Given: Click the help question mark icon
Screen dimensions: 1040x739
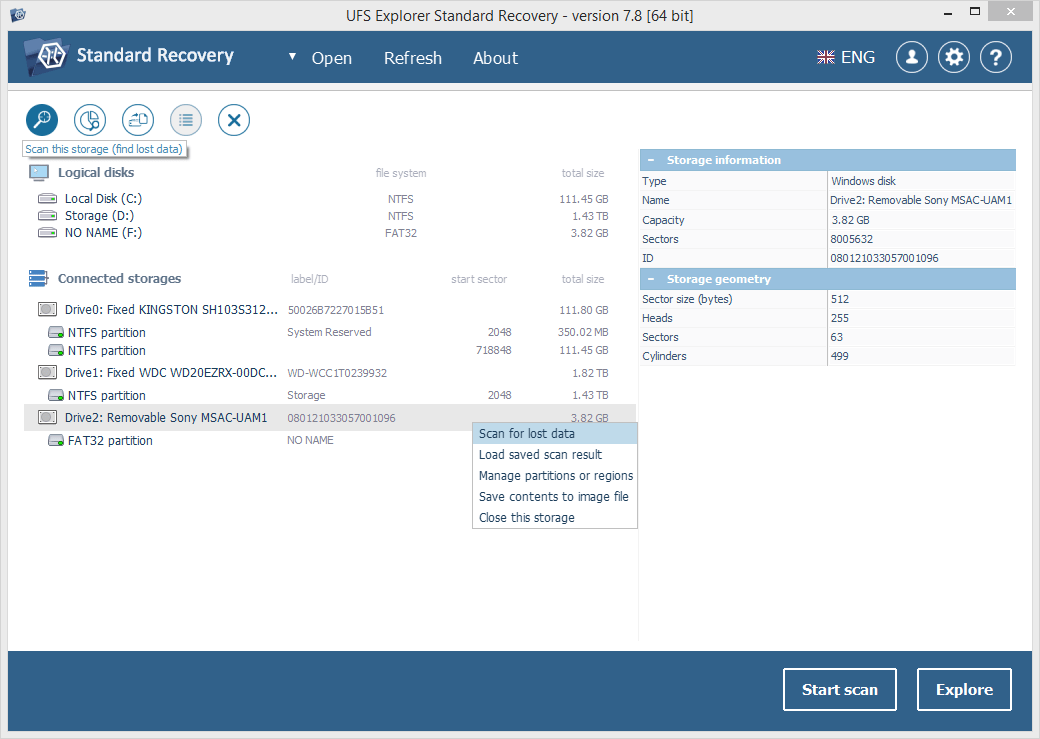Looking at the screenshot, I should (x=995, y=57).
